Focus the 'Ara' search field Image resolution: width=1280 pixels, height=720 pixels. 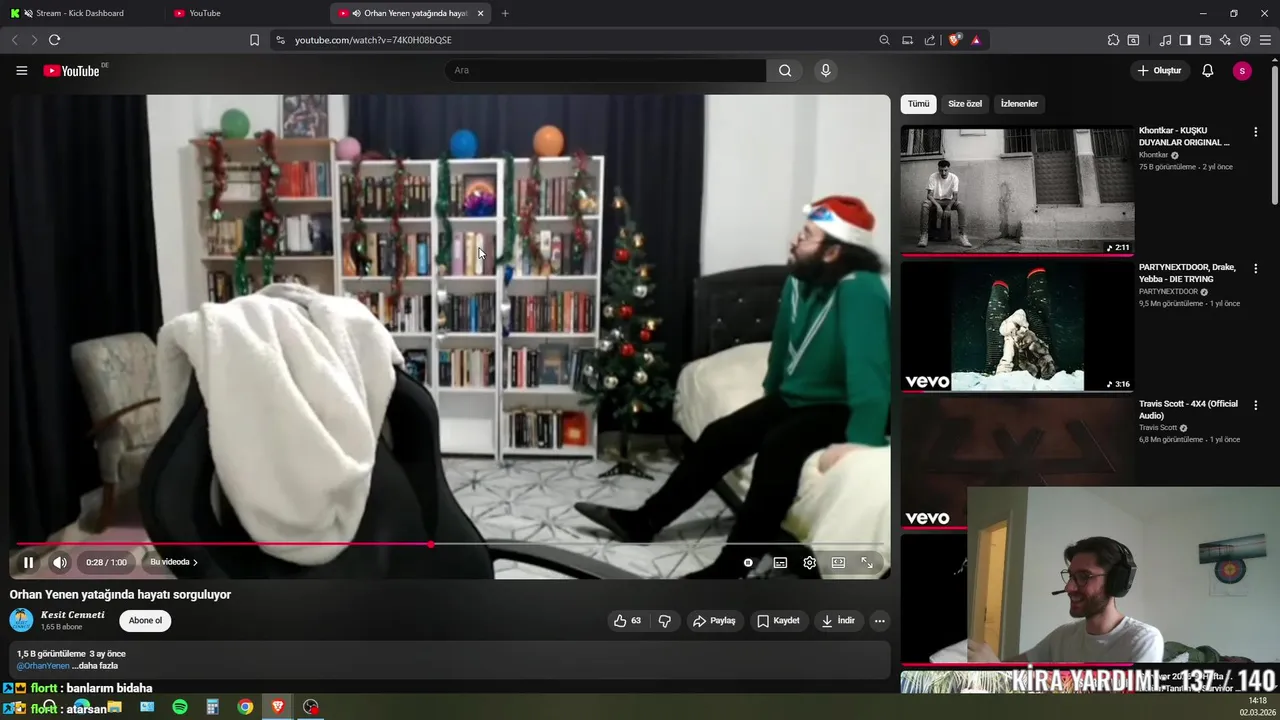pyautogui.click(x=606, y=71)
